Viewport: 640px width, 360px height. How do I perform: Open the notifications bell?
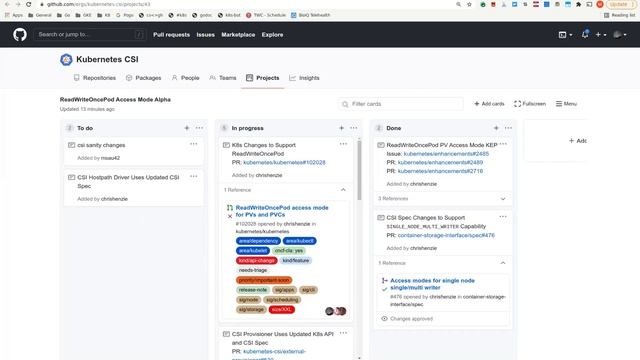tap(585, 34)
